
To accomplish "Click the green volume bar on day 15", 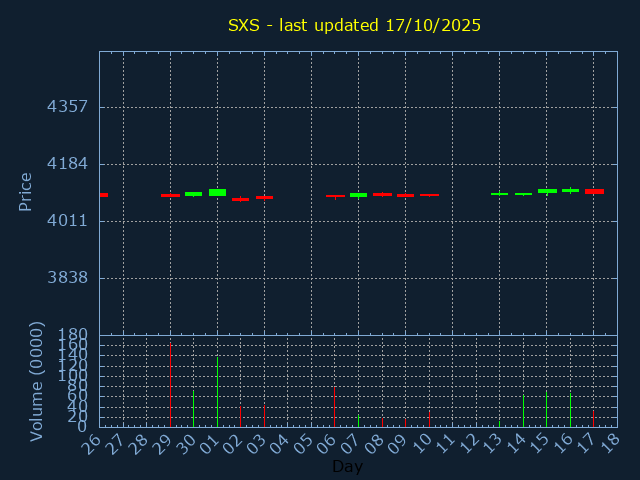I will [x=547, y=409].
